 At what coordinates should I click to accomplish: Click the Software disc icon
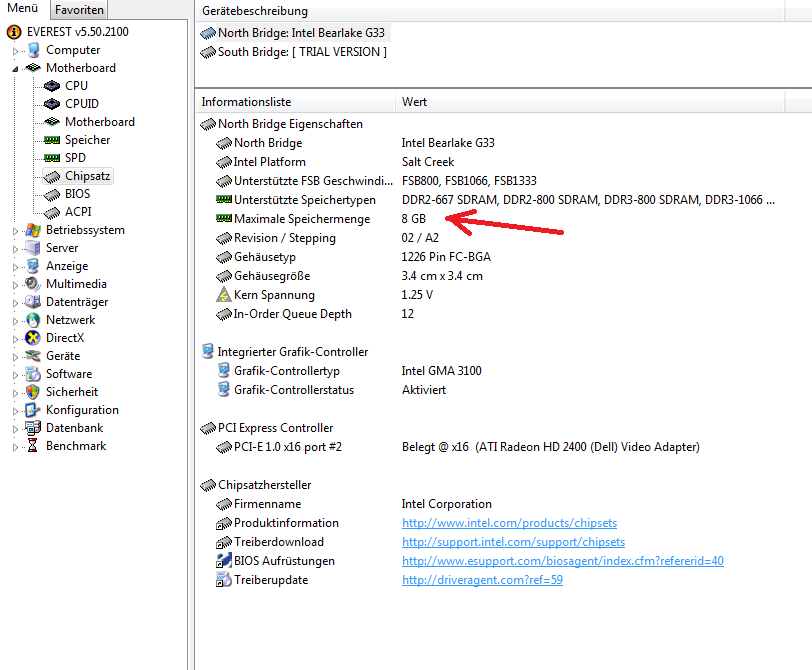click(x=33, y=374)
